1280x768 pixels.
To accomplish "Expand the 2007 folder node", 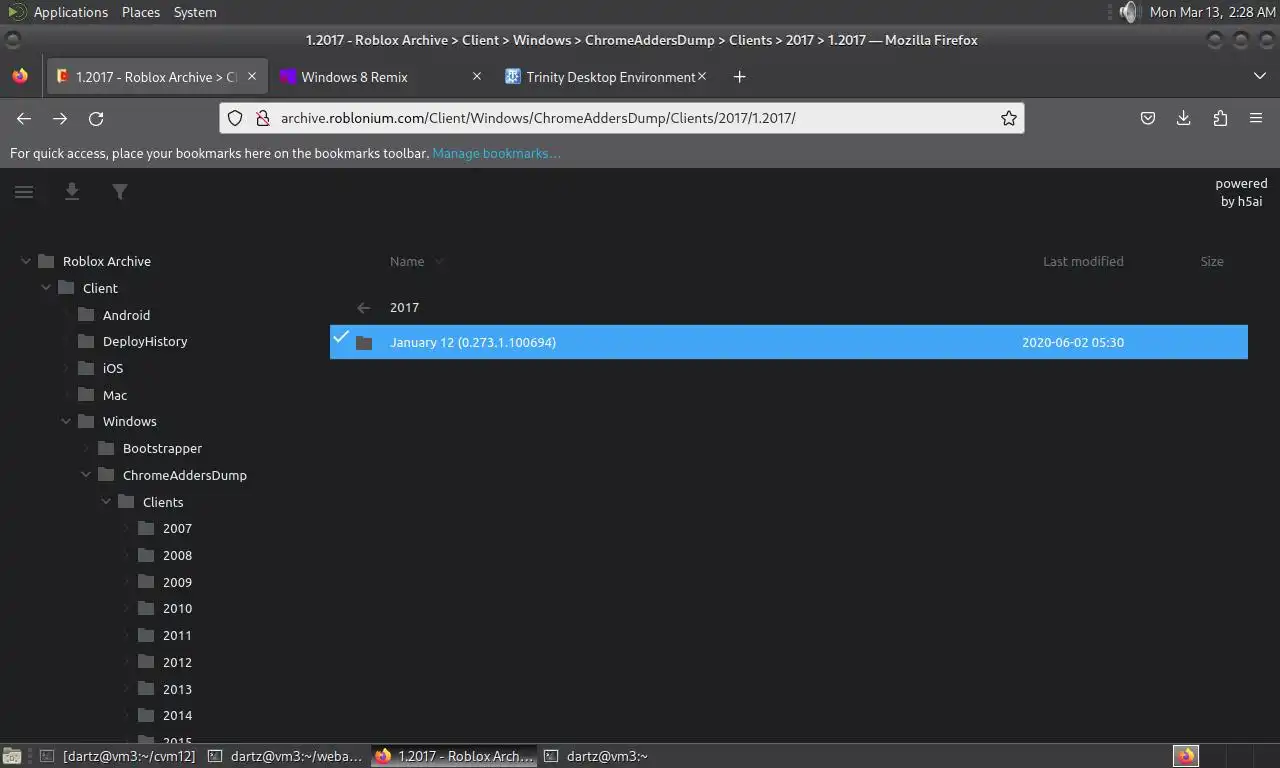I will (126, 528).
